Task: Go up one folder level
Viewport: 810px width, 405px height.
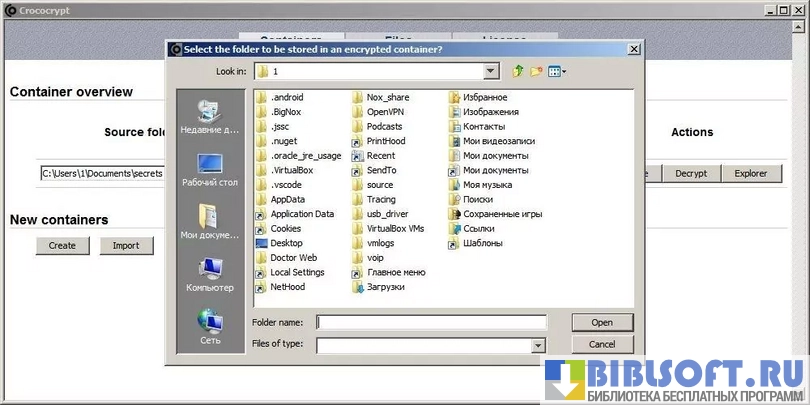Action: click(518, 71)
